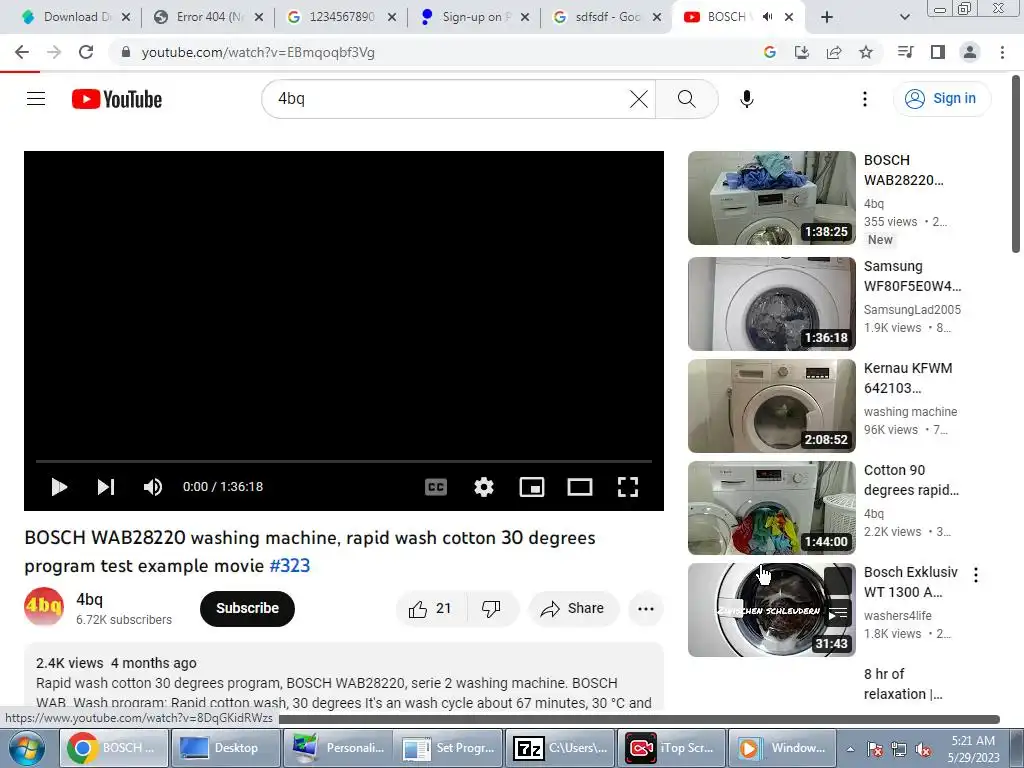Screen dimensions: 1024x768
Task: Click the page vertical scrollbar
Action: [x=1016, y=163]
